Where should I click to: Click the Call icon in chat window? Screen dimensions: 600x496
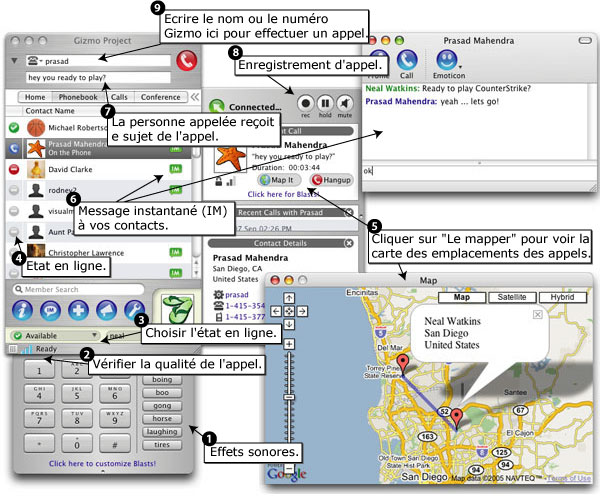pyautogui.click(x=407, y=64)
